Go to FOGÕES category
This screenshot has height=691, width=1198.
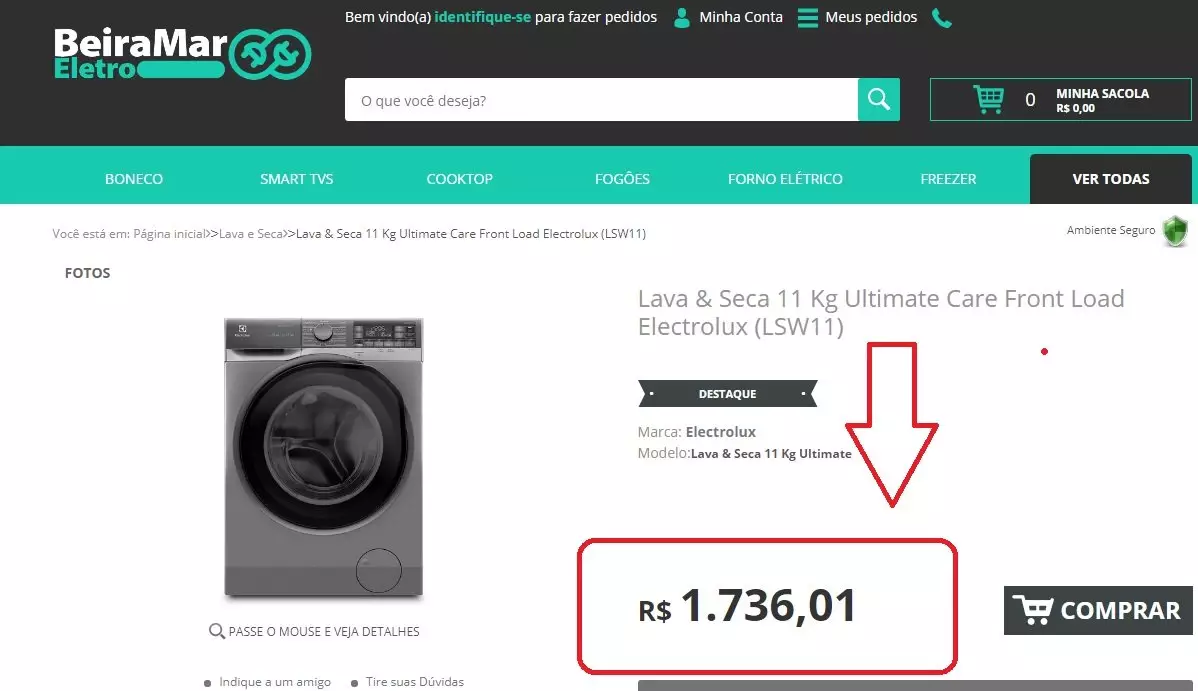pos(622,179)
